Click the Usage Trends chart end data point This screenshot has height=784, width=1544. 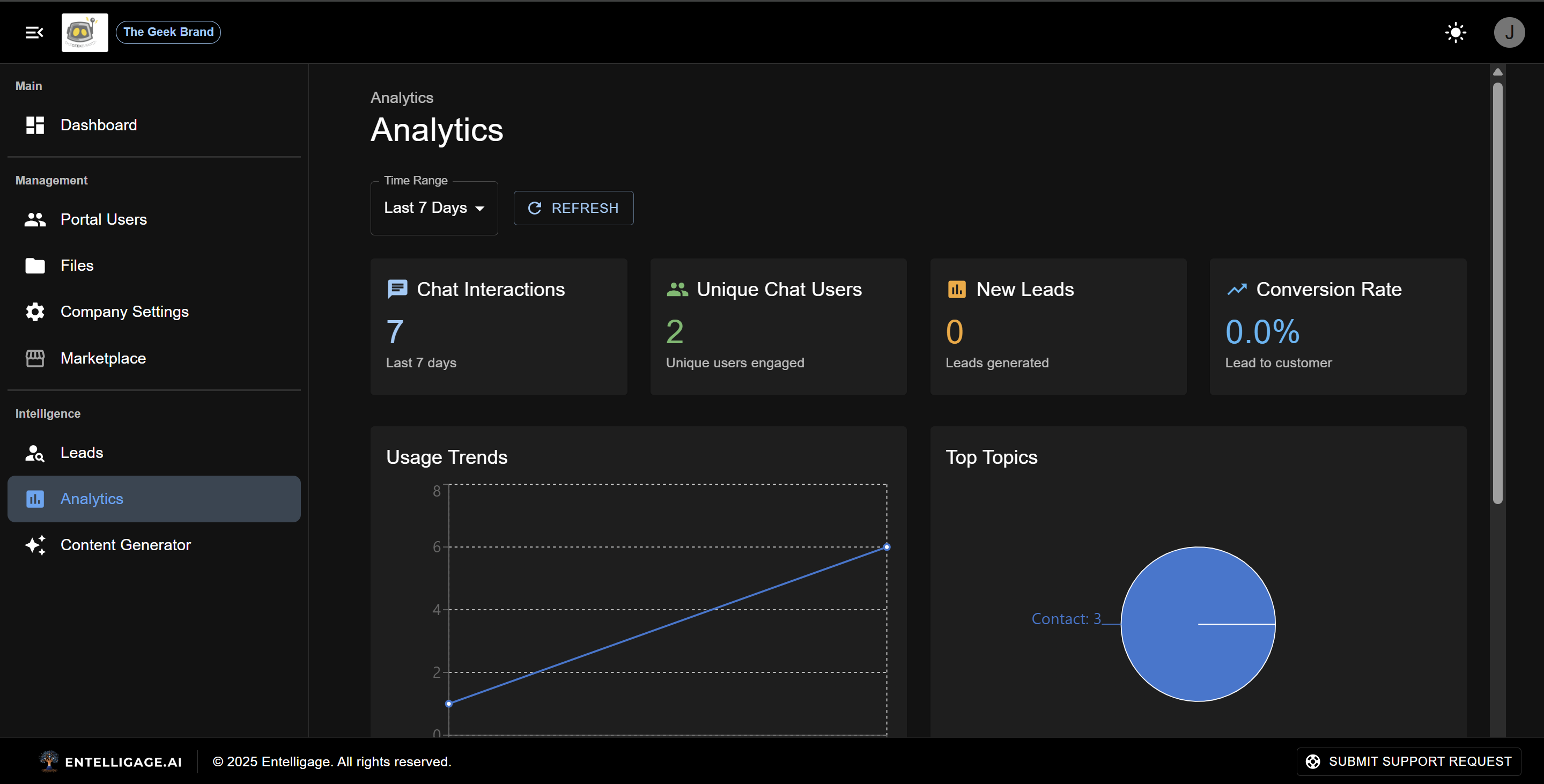tap(887, 546)
